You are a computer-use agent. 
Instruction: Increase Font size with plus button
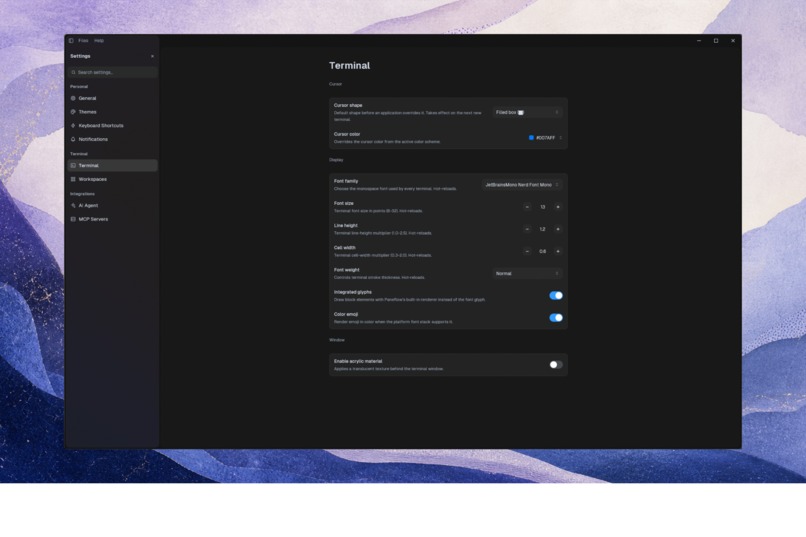click(x=558, y=207)
